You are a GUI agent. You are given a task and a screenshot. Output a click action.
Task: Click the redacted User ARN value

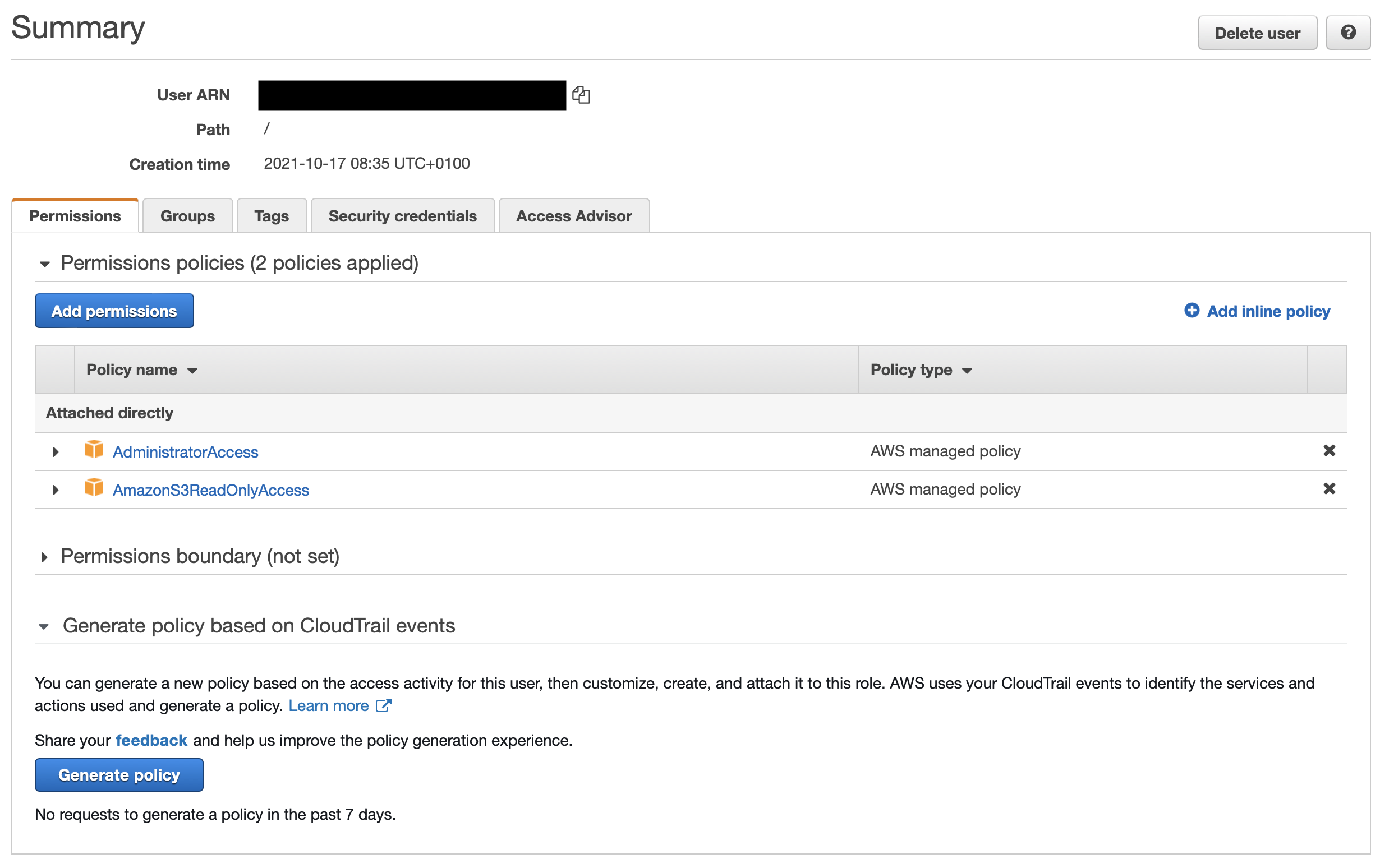412,95
